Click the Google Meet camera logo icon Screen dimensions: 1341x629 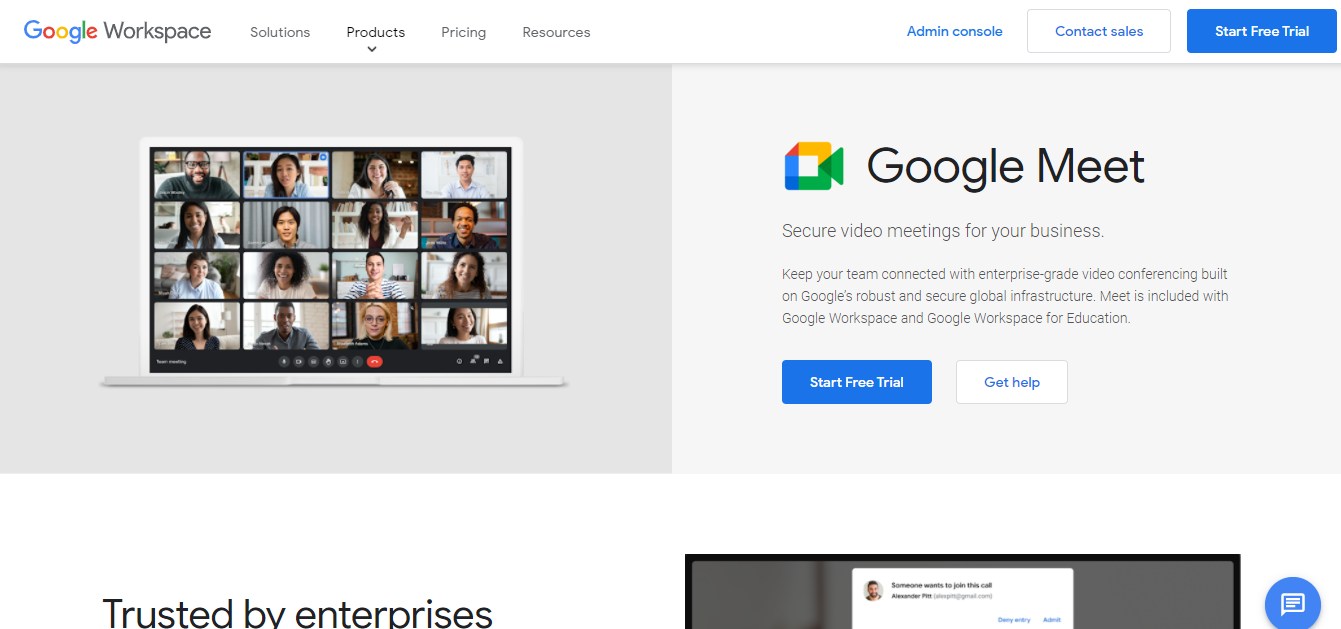point(813,166)
